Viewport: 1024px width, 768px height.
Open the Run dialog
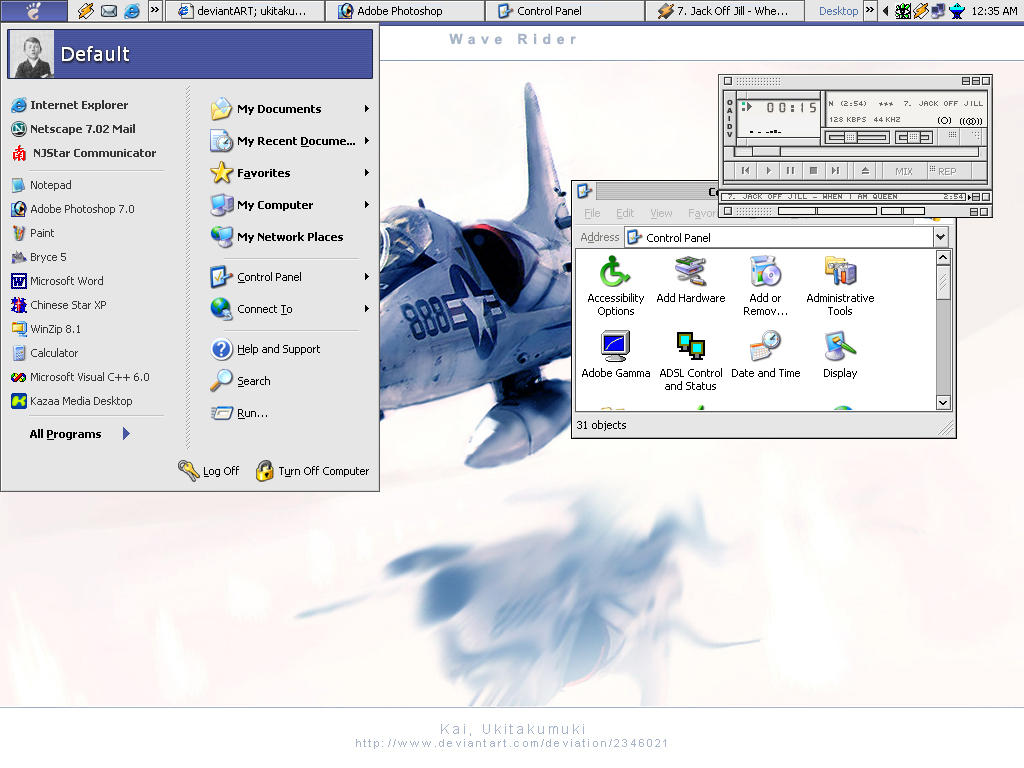240,413
